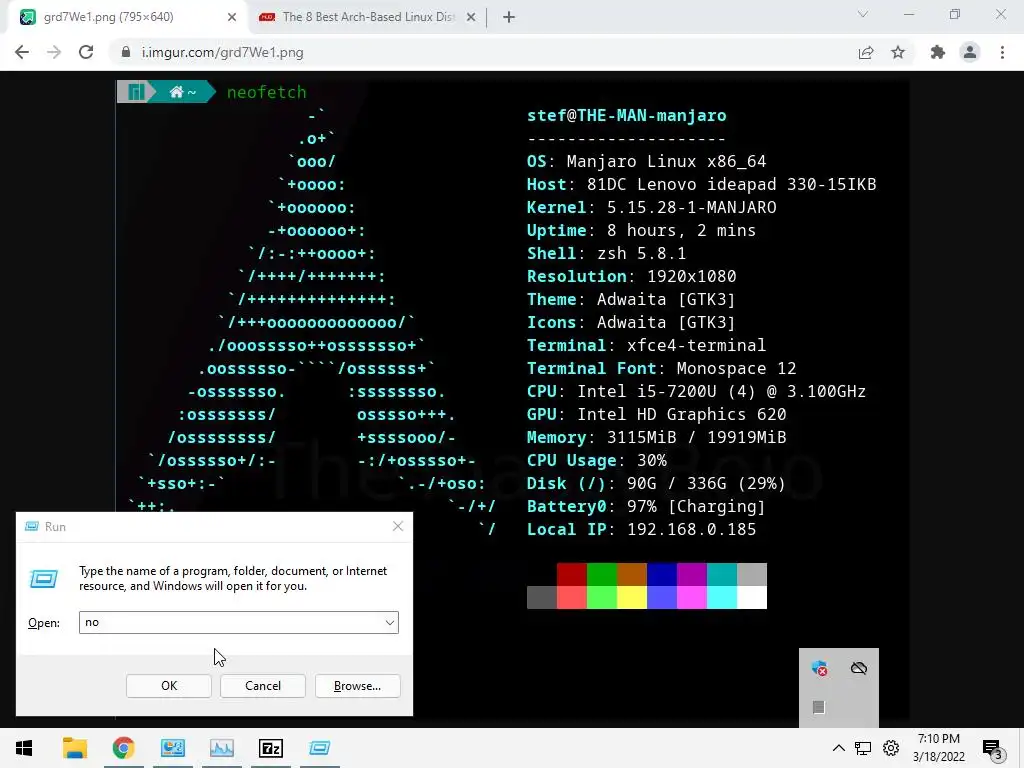Open the performance monitor taskbar icon
The image size is (1024, 768).
(222, 748)
